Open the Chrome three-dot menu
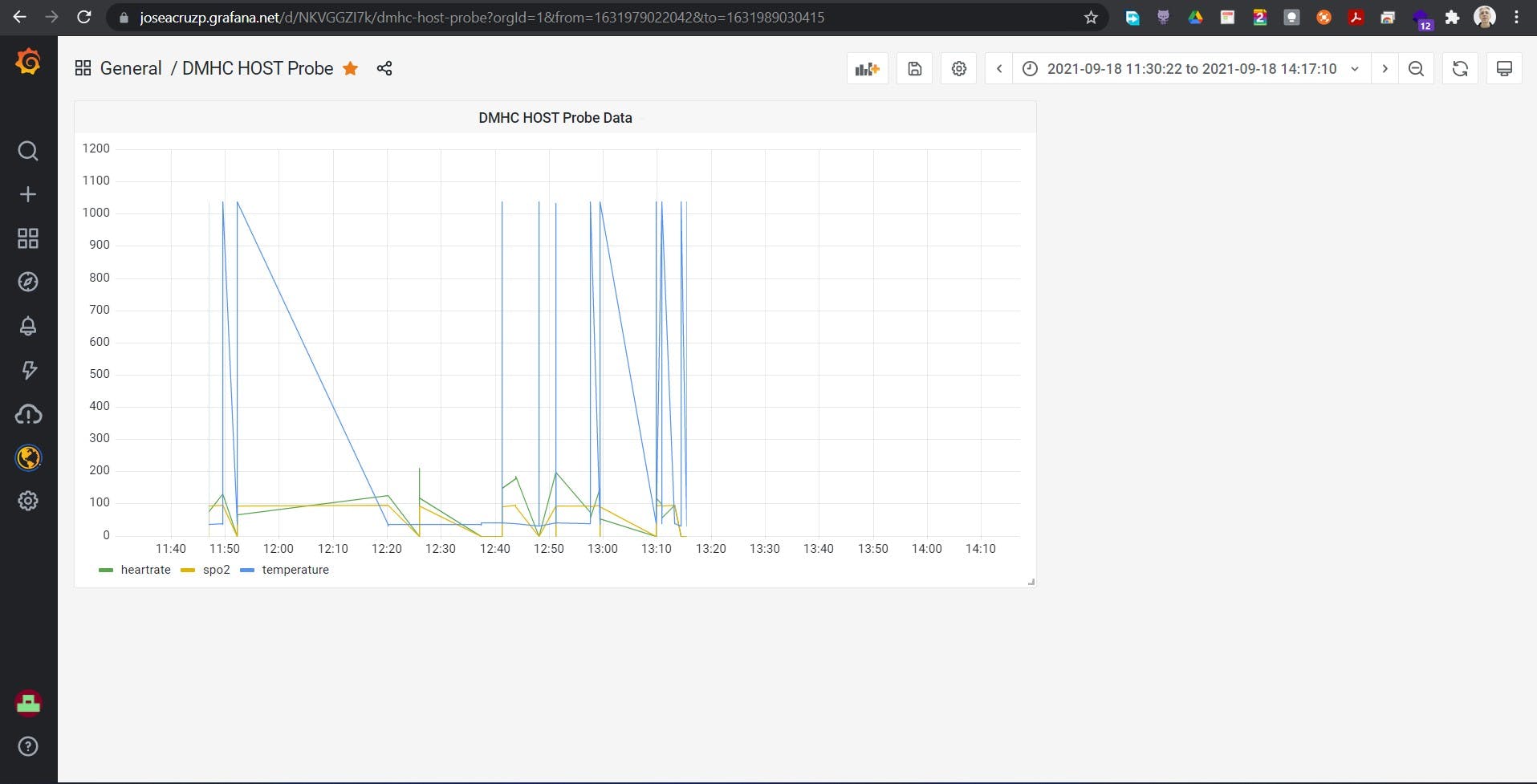The image size is (1537, 784). [1516, 17]
